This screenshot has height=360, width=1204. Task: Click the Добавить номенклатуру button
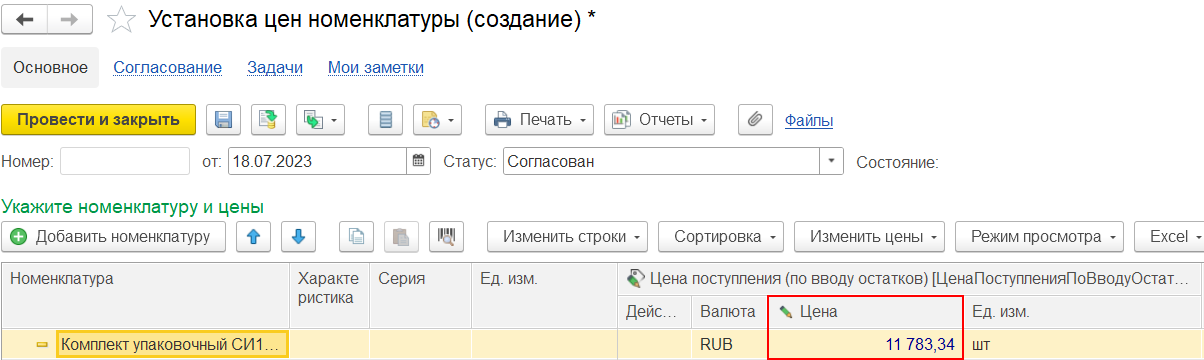point(113,237)
